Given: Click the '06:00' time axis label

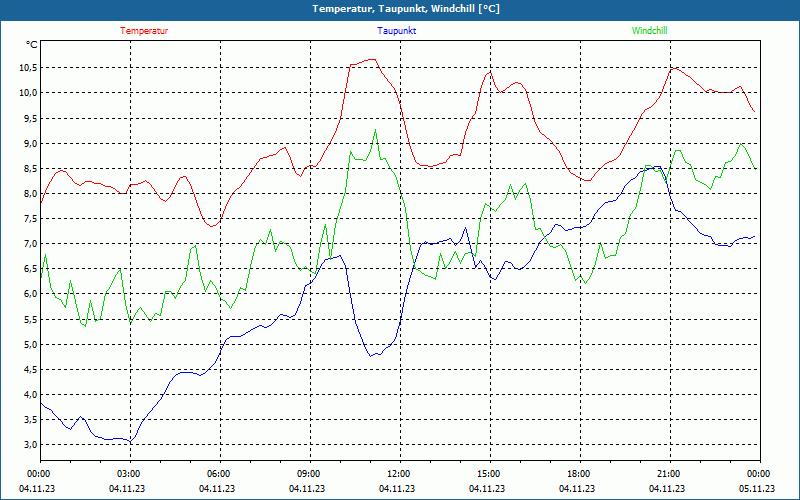Looking at the screenshot, I should [x=218, y=474].
